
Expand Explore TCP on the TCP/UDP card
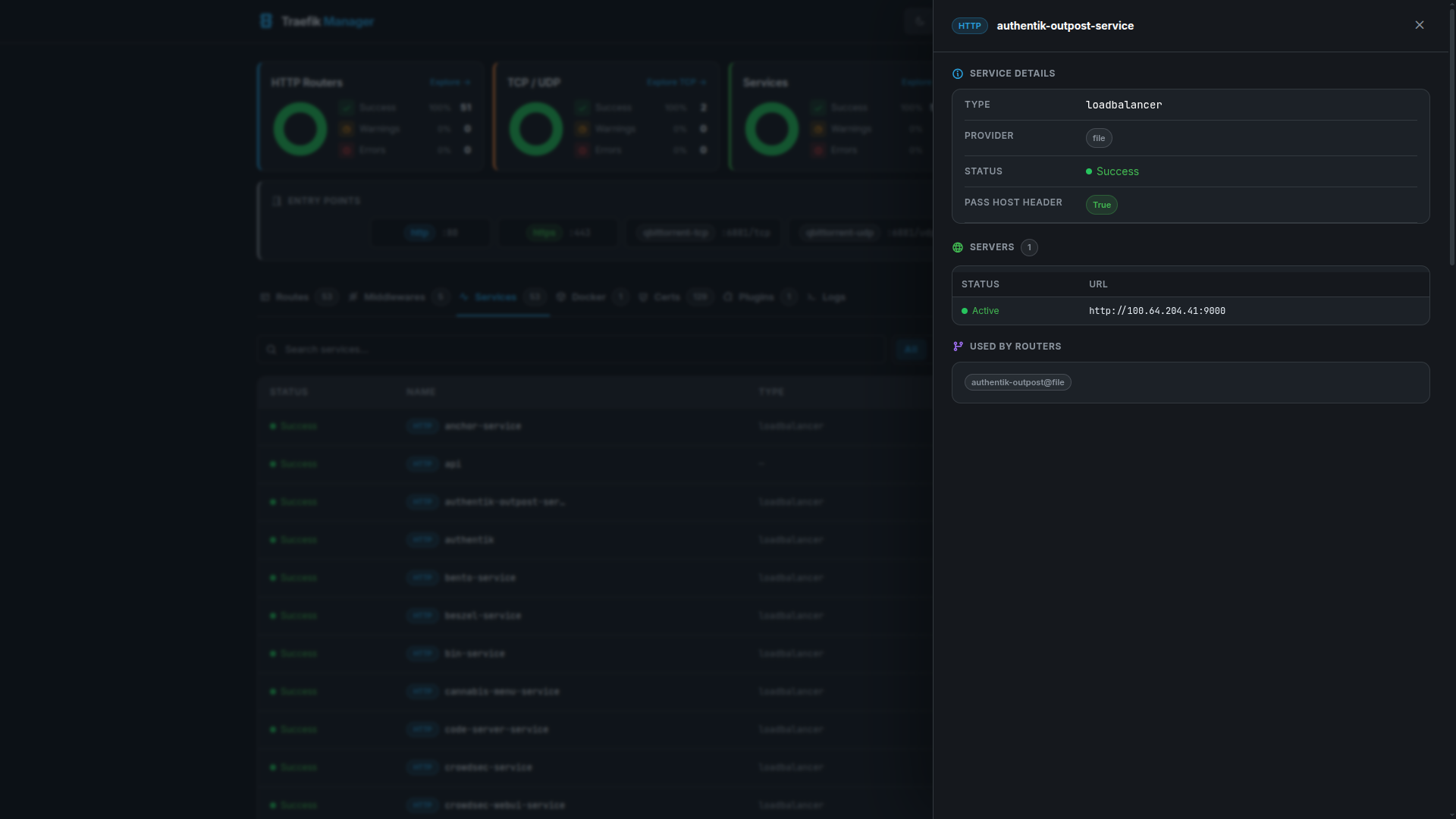pos(676,82)
